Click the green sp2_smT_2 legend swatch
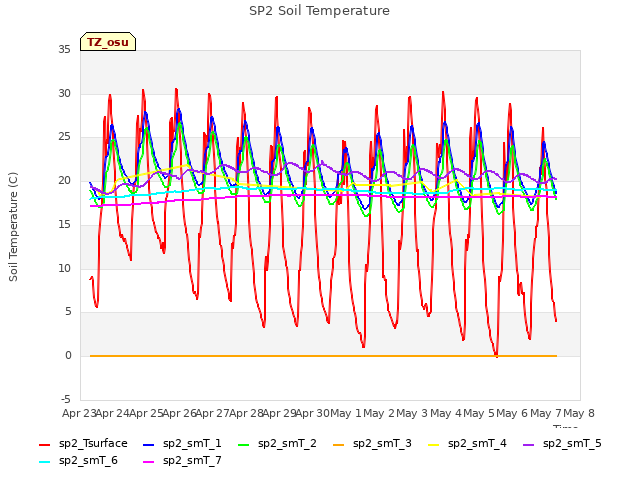This screenshot has width=640, height=480. (244, 444)
